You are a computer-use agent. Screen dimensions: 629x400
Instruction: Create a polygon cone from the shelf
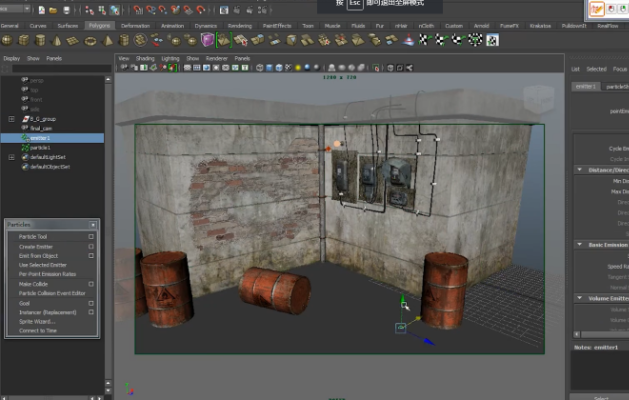tap(57, 40)
